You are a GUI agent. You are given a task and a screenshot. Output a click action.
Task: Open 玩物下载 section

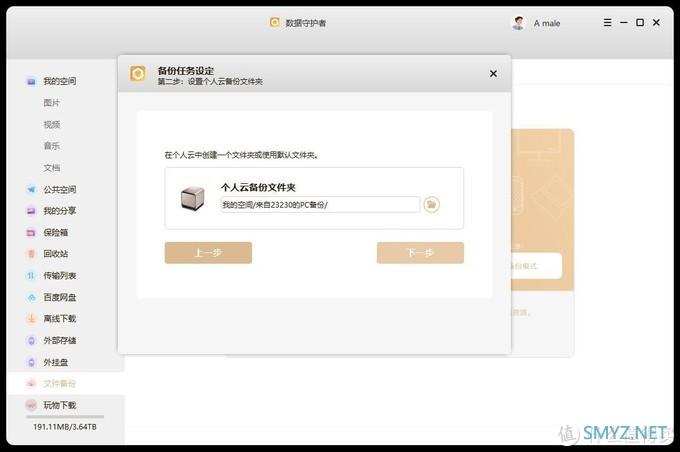pos(60,405)
